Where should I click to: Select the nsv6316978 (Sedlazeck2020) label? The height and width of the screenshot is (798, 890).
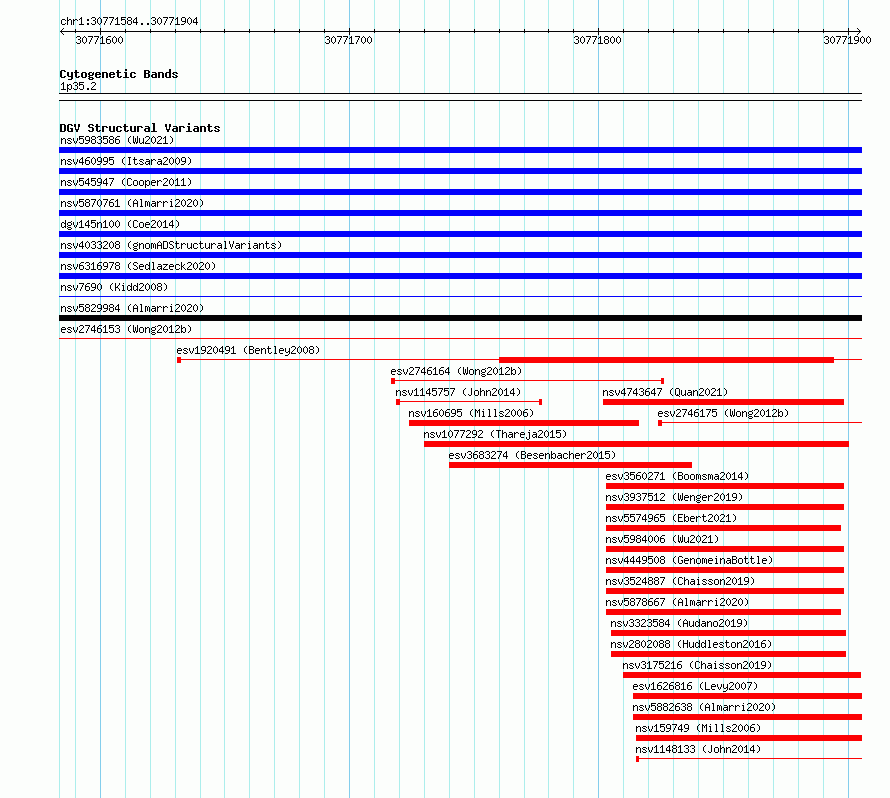click(138, 266)
